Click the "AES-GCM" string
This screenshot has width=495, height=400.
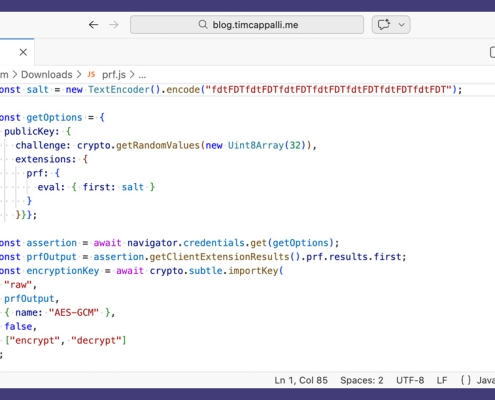pyautogui.click(x=74, y=313)
